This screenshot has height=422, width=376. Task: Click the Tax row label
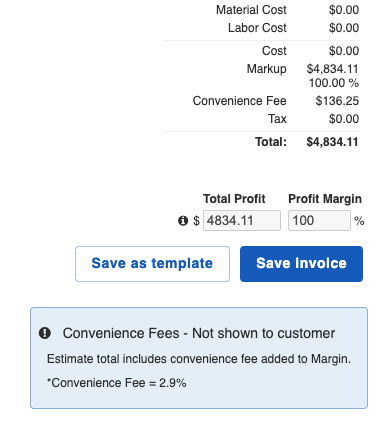point(277,119)
